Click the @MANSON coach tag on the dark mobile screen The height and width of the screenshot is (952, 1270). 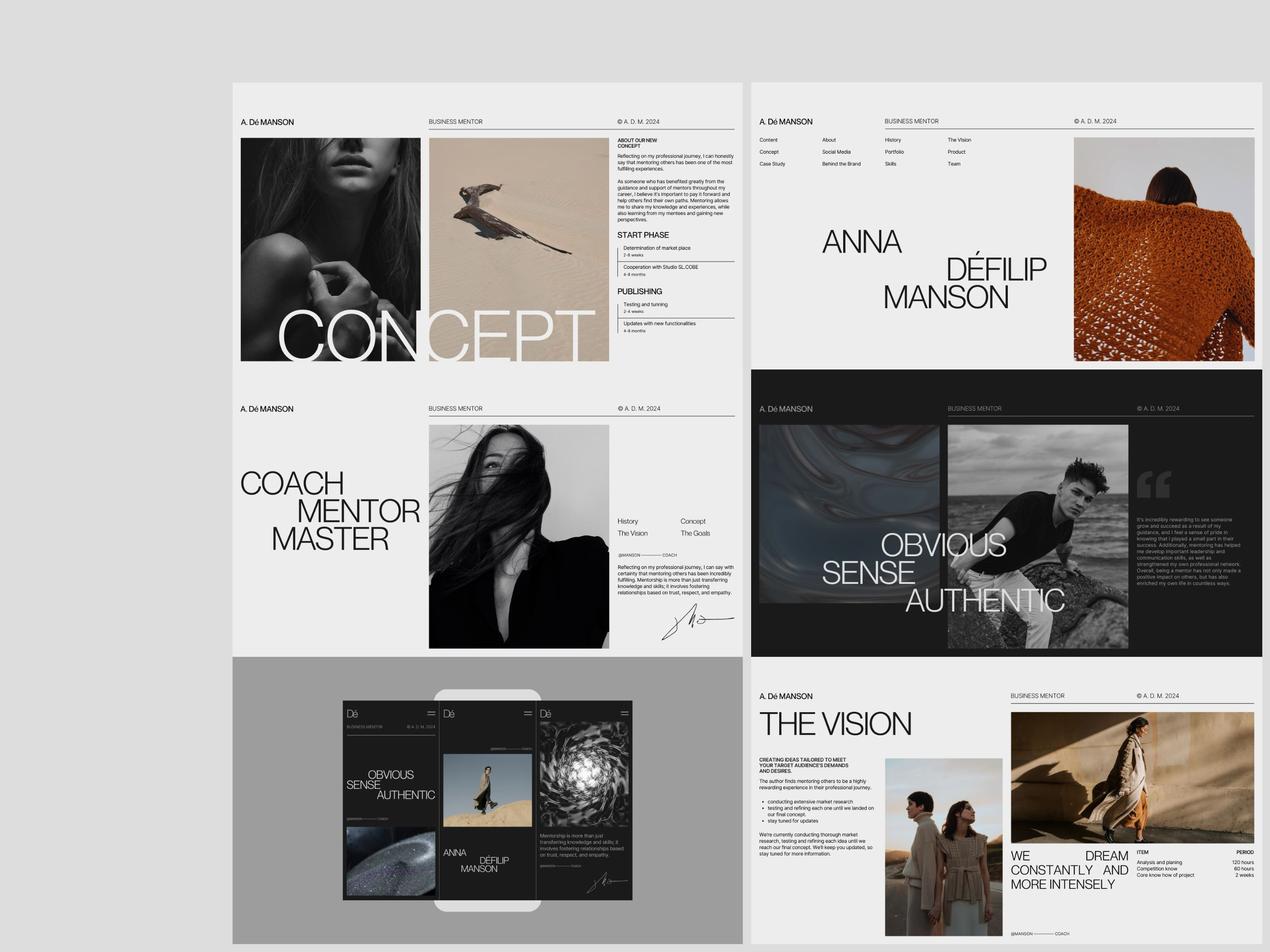pyautogui.click(x=366, y=820)
